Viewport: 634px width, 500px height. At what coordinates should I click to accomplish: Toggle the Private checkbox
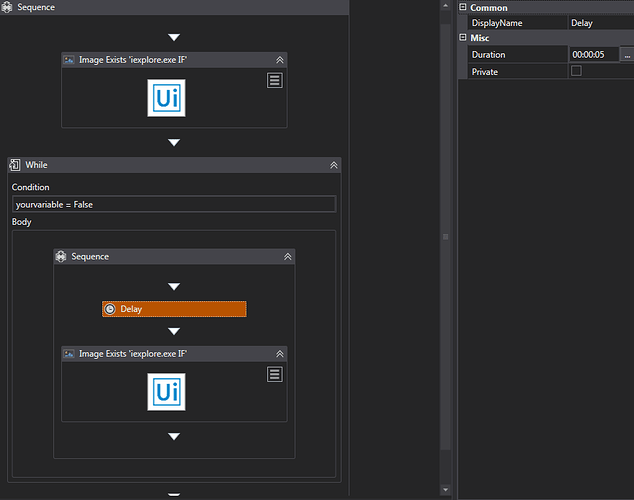(x=576, y=71)
